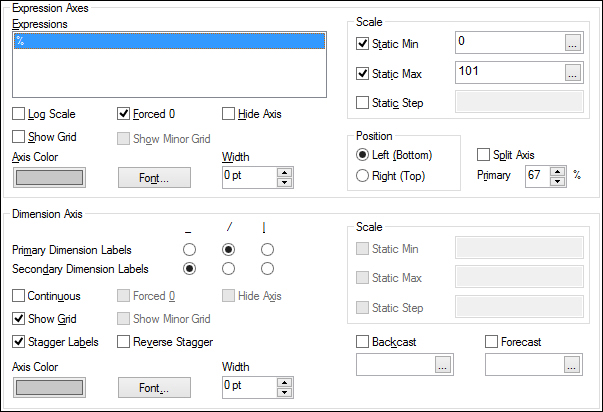603x412 pixels.
Task: Click the Expression Axes Font button
Action: coord(154,178)
